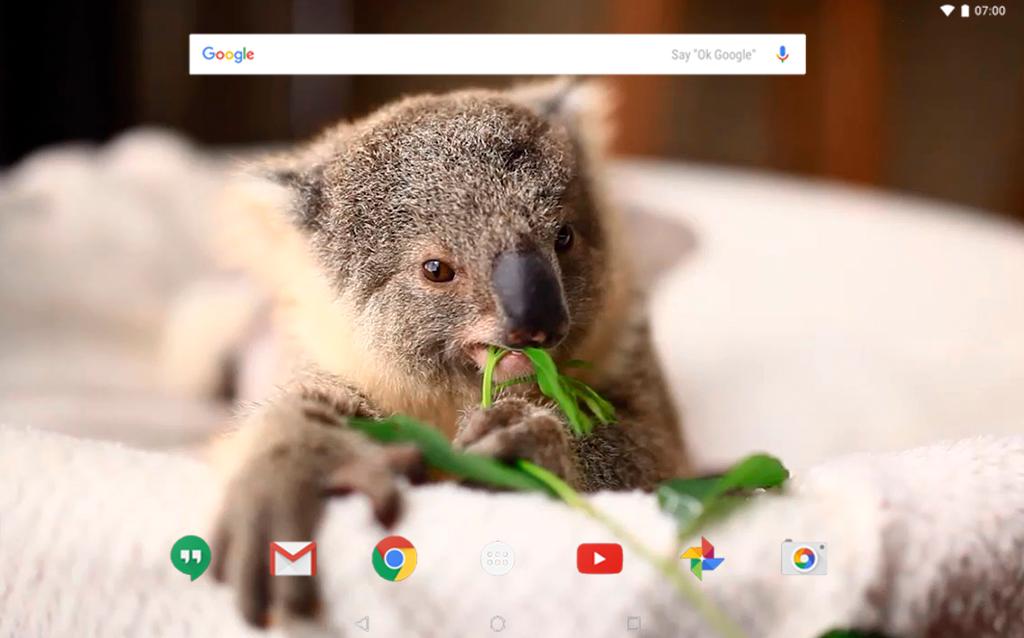Screen dimensions: 1024x638
Task: Tap the battery status icon
Action: click(965, 10)
